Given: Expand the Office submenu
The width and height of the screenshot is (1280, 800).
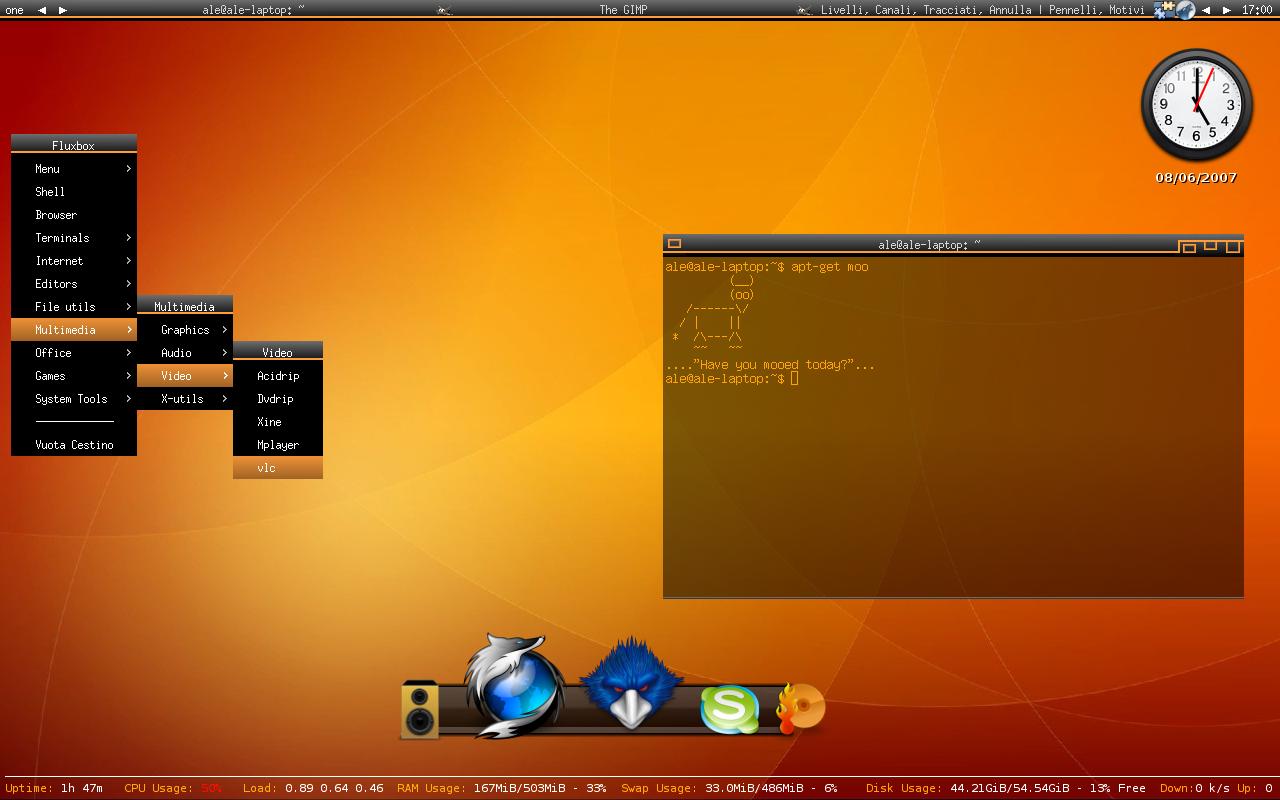Looking at the screenshot, I should click(74, 353).
